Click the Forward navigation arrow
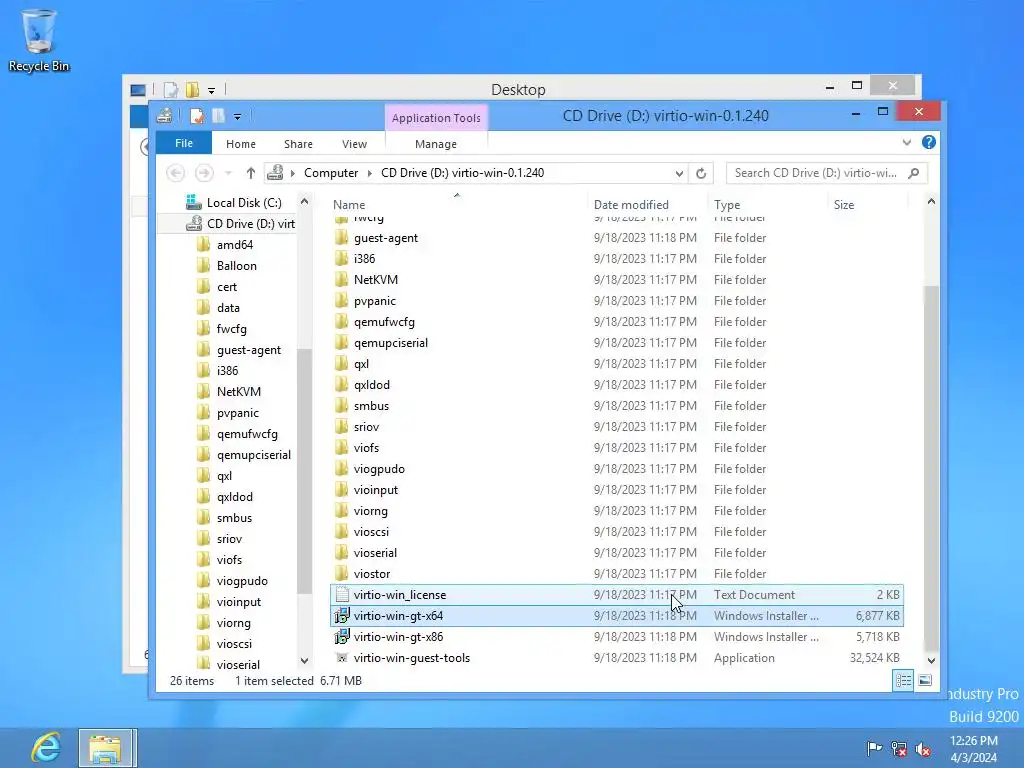 pyautogui.click(x=204, y=173)
